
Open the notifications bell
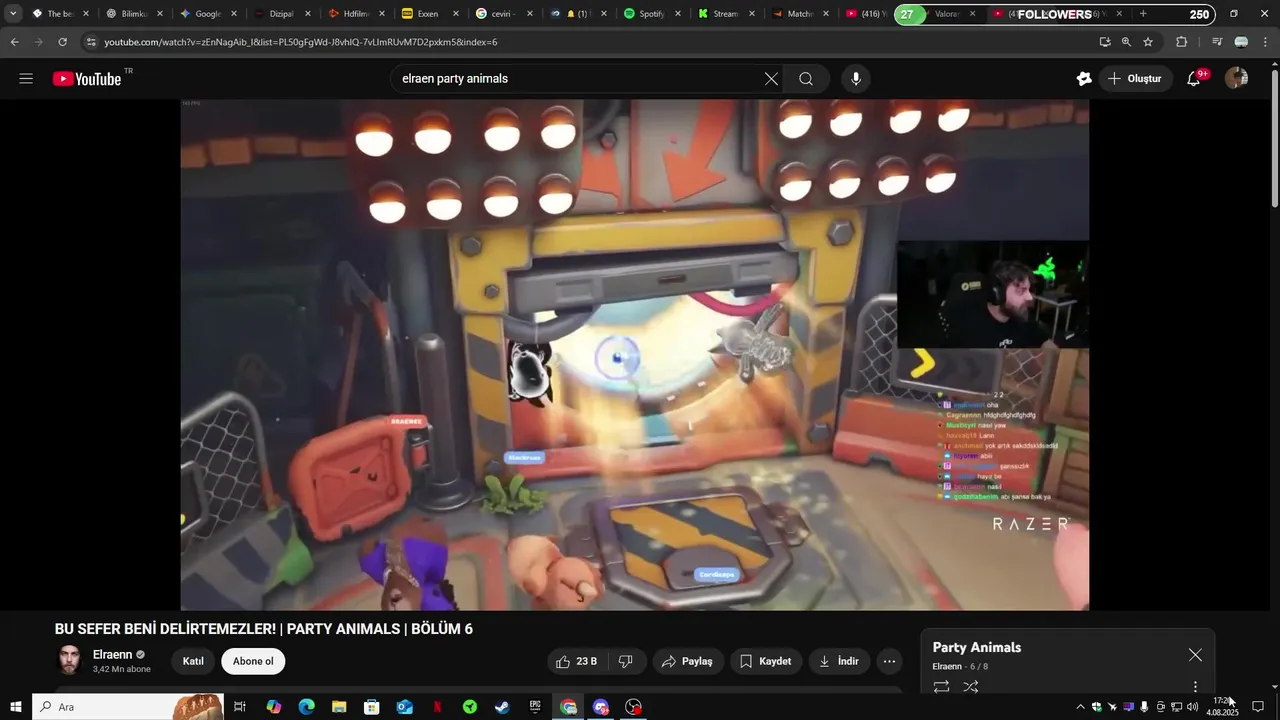click(x=1194, y=79)
